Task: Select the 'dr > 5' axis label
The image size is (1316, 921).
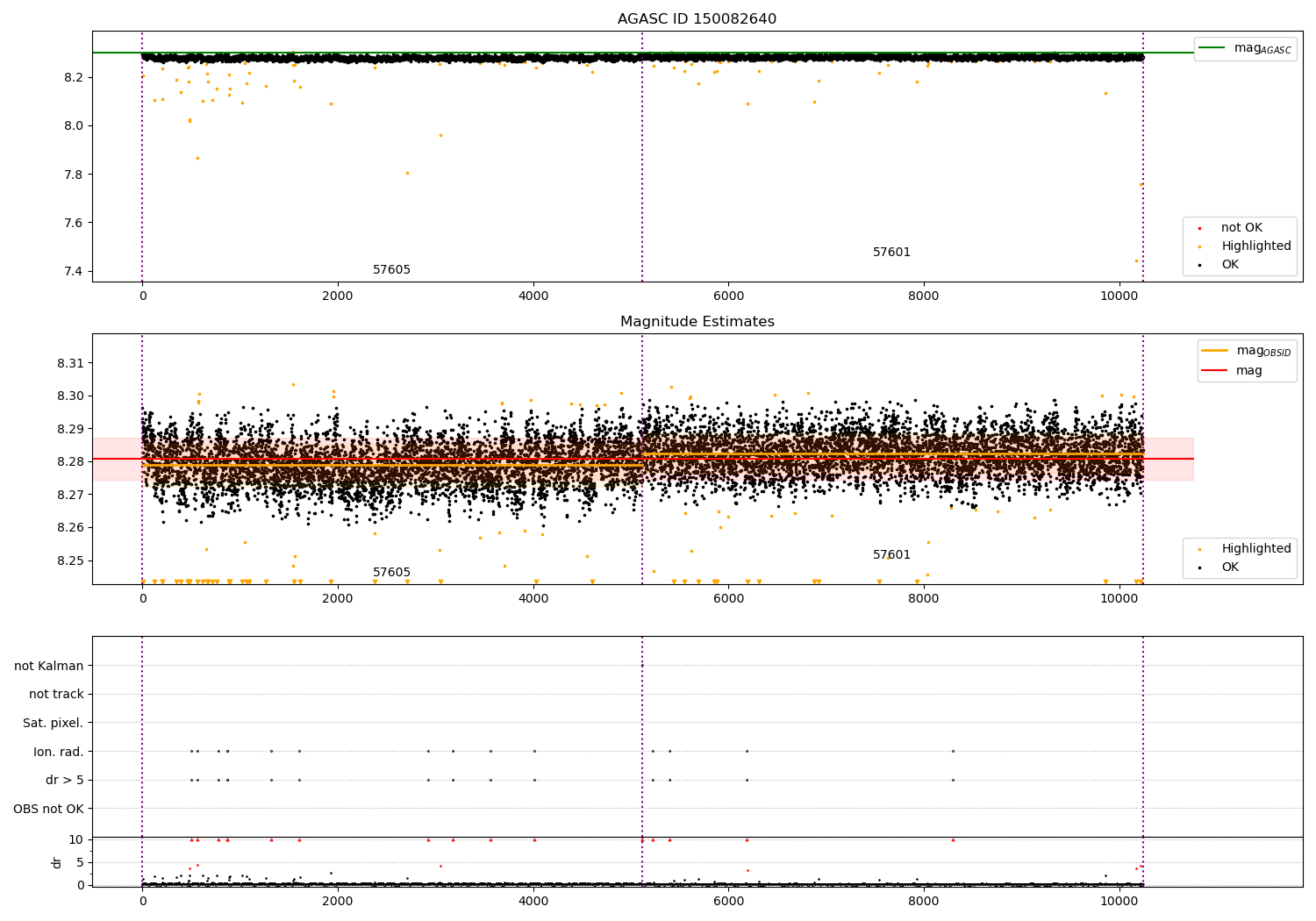Action: click(x=65, y=781)
